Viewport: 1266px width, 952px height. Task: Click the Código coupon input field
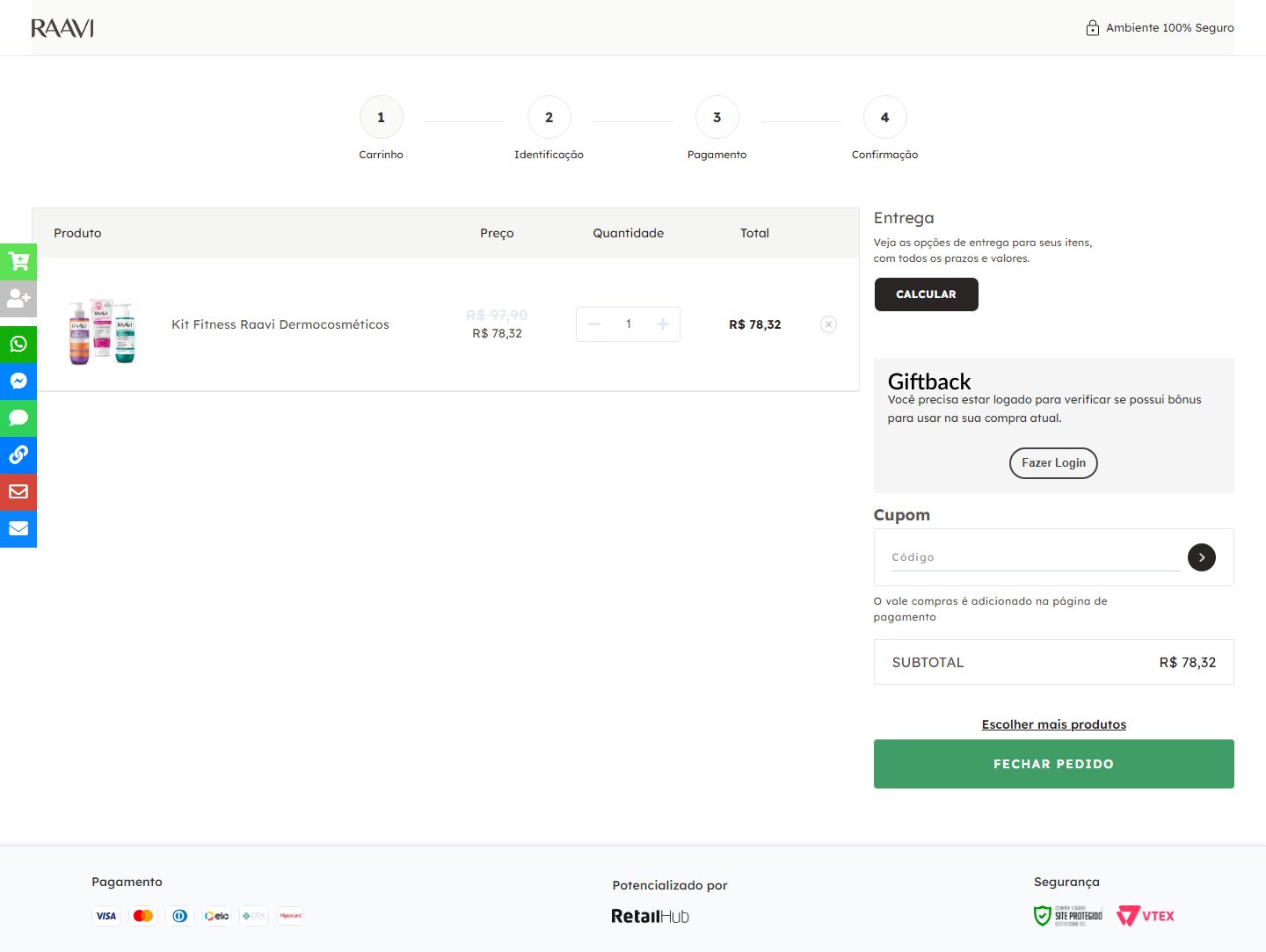click(1036, 557)
